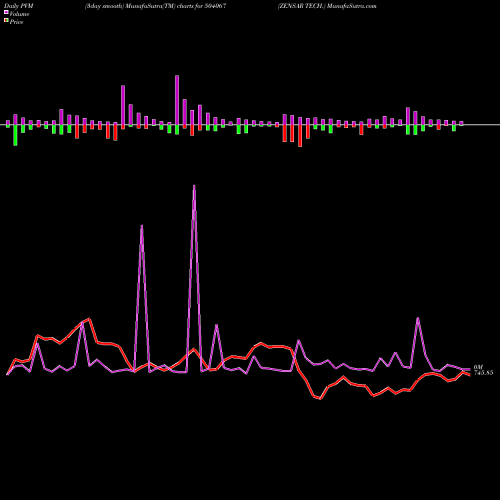Click the '745.85' price value label

(483, 373)
